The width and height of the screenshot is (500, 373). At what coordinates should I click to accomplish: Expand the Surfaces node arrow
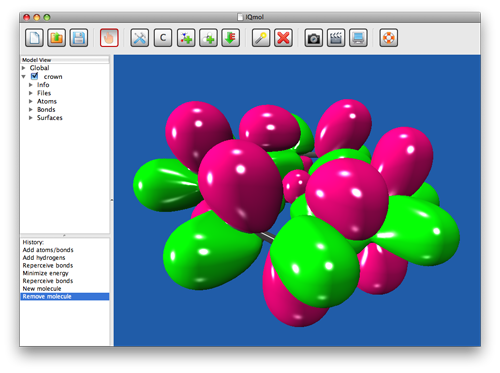coord(31,118)
